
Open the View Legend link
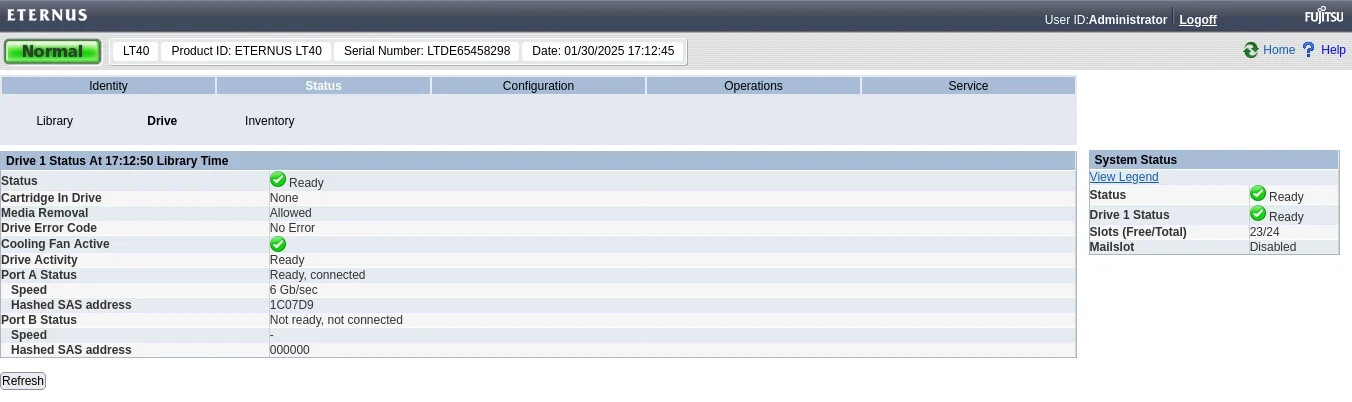pyautogui.click(x=1124, y=177)
